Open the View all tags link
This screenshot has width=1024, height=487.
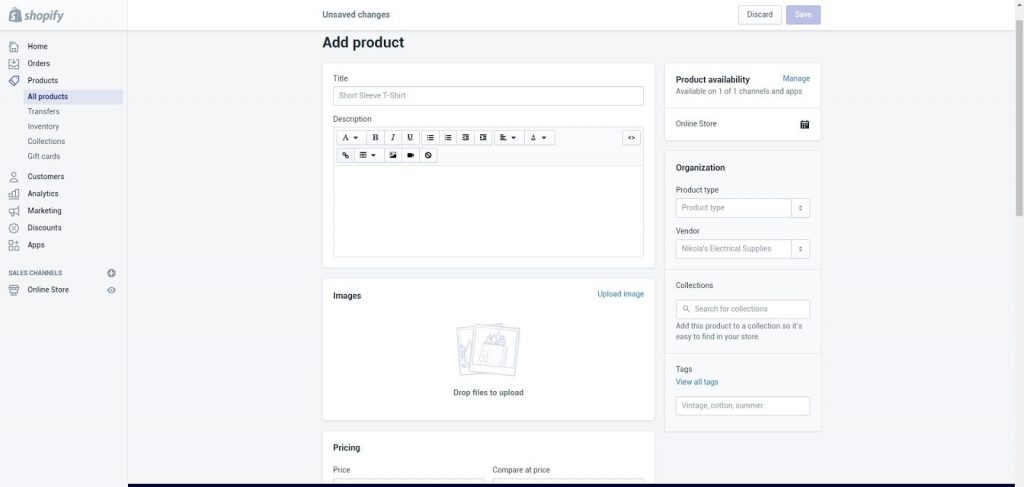(696, 382)
